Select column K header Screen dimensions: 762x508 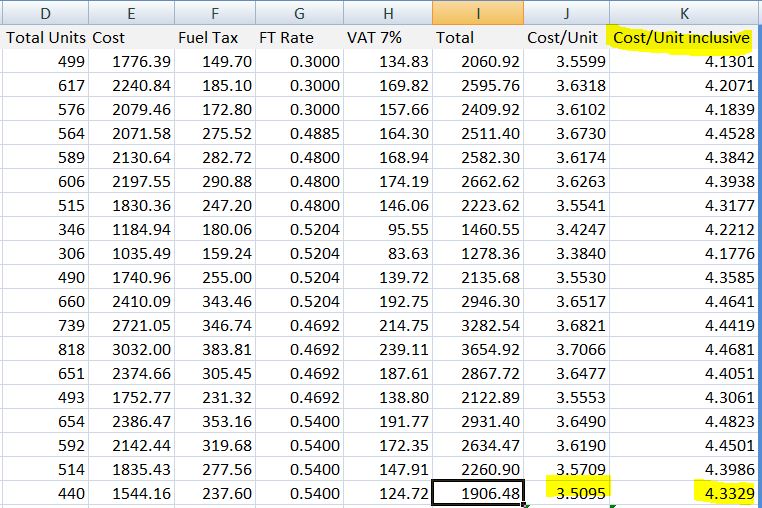685,13
